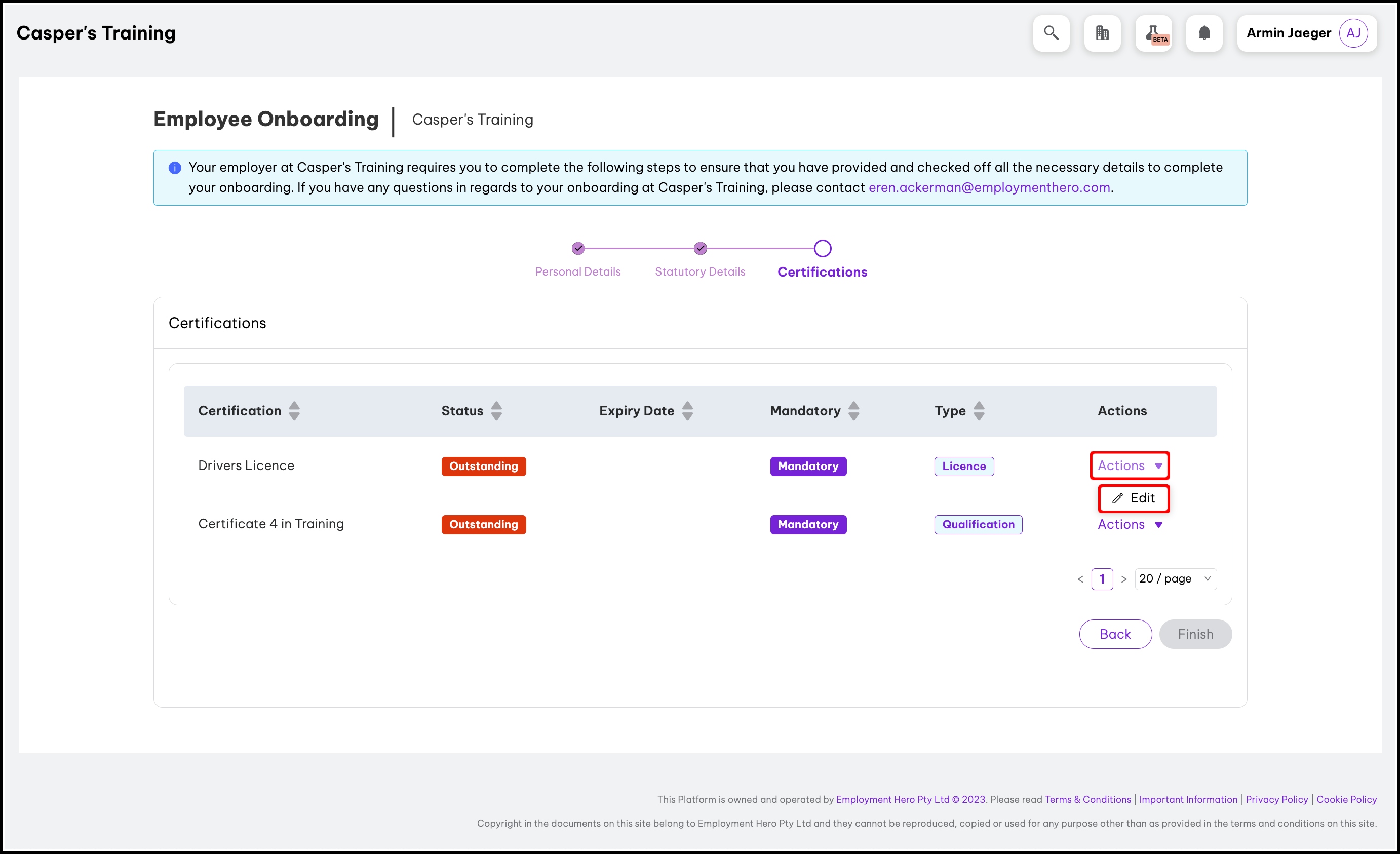Viewport: 1400px width, 854px height.
Task: Open the Privacy Policy link
Action: [x=1276, y=799]
